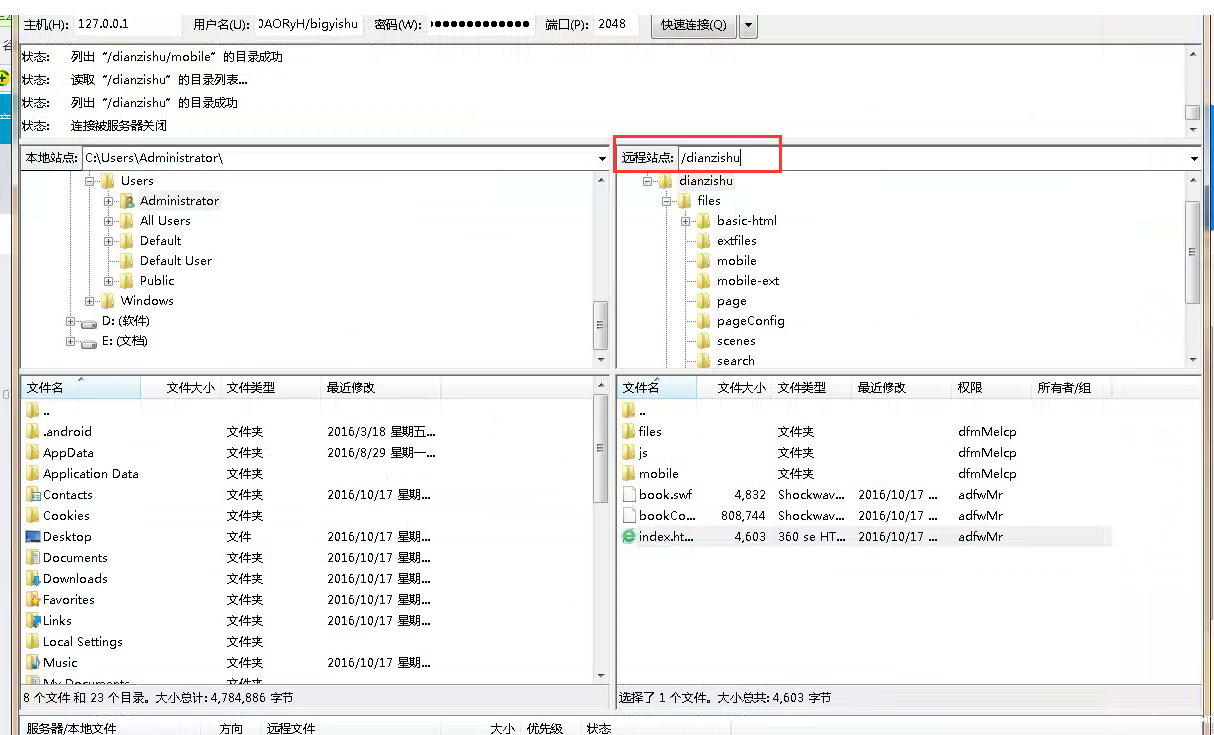Viewport: 1214px width, 735px height.
Task: Select the pageConfig folder in remote tree
Action: click(750, 321)
